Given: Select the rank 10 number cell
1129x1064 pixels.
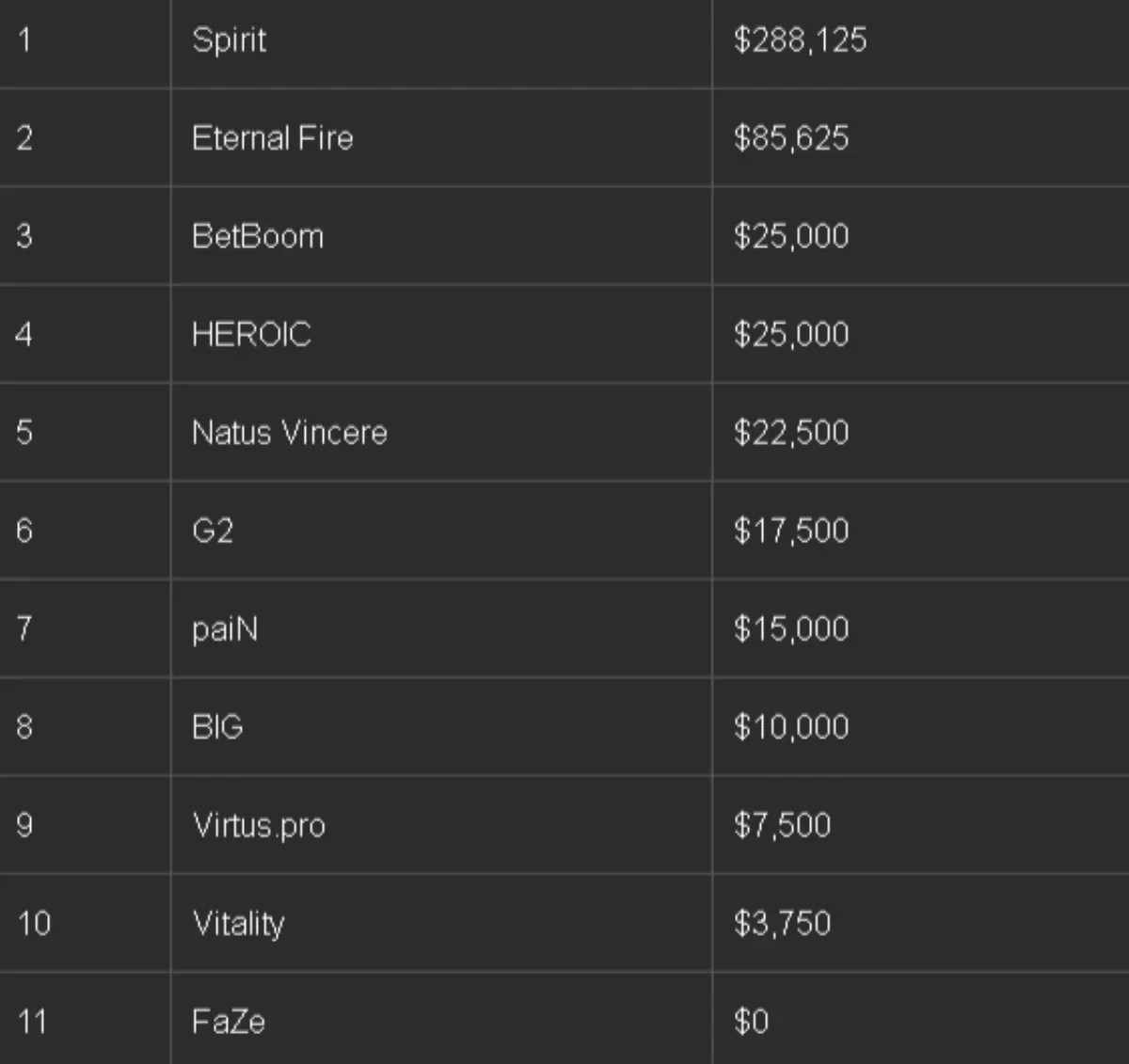Looking at the screenshot, I should [x=34, y=923].
